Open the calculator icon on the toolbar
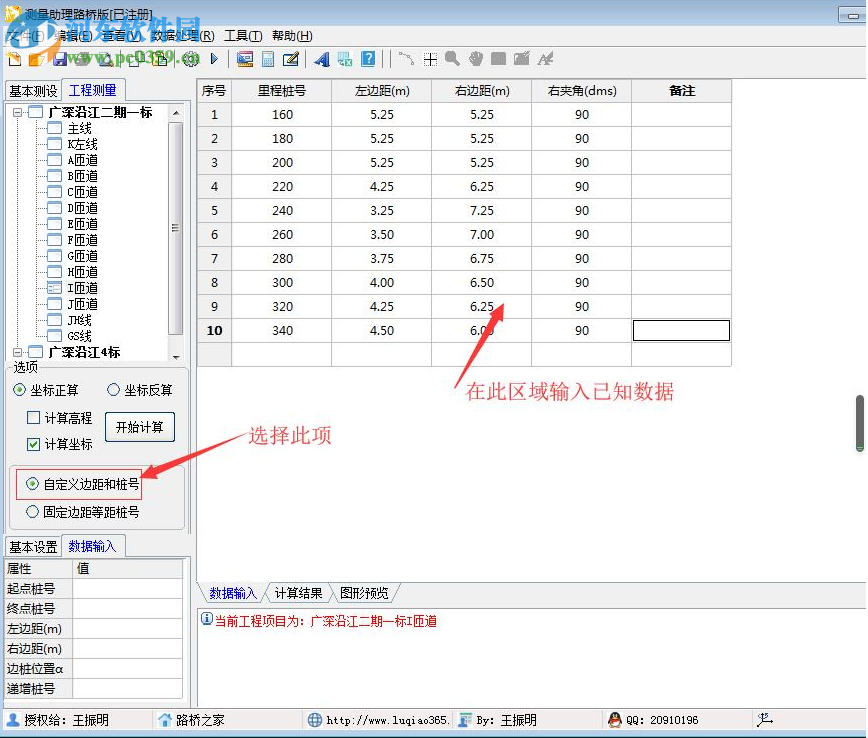This screenshot has height=738, width=868. [266, 59]
